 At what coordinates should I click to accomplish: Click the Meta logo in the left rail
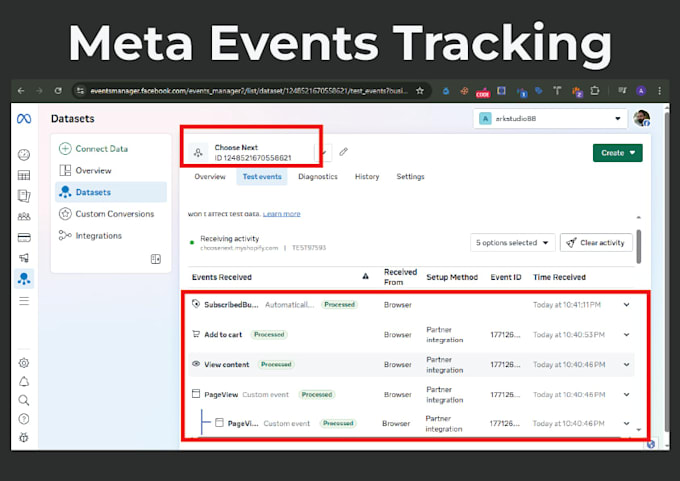click(24, 118)
